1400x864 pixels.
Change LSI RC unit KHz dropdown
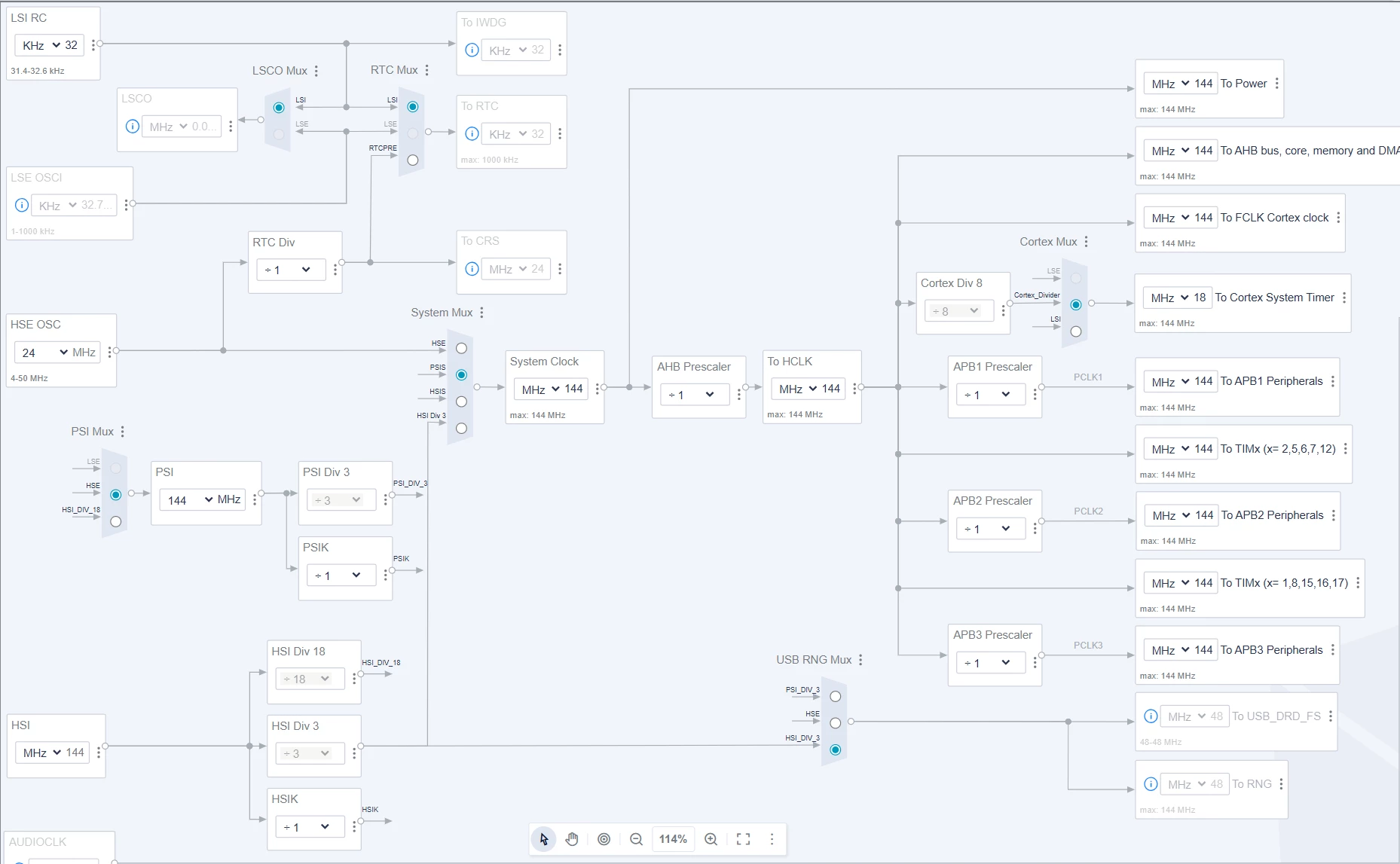tap(40, 45)
